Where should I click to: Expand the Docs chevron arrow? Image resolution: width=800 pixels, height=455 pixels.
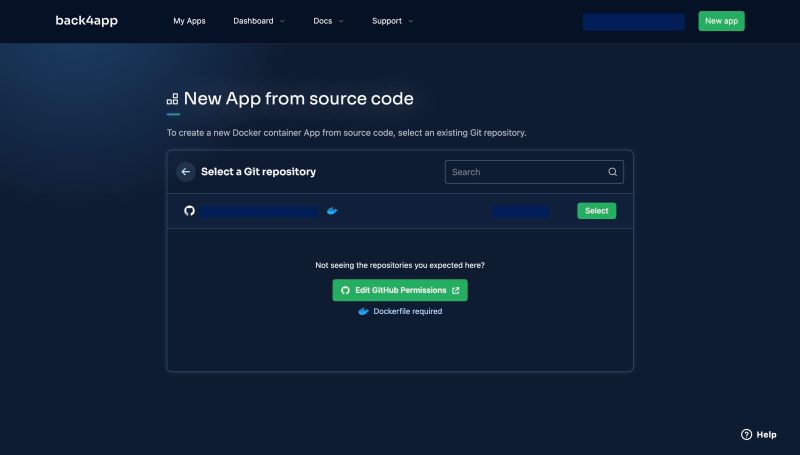(x=341, y=21)
